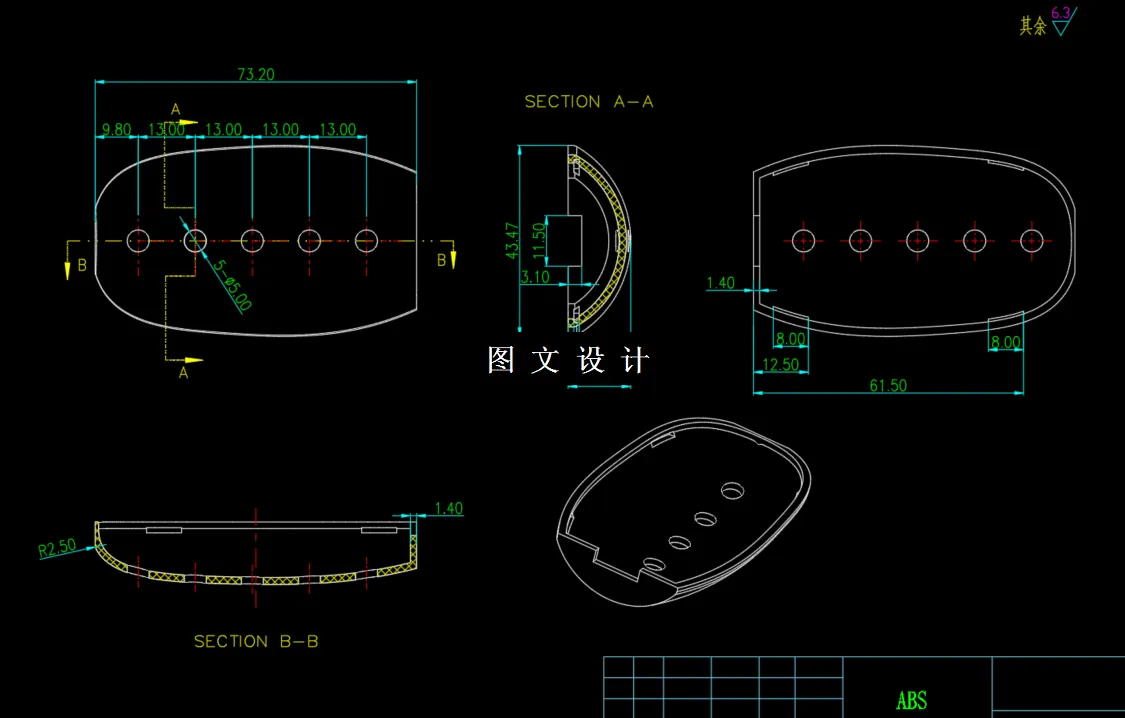Click the 12.50 dimension text
Image resolution: width=1125 pixels, height=718 pixels.
[x=781, y=364]
